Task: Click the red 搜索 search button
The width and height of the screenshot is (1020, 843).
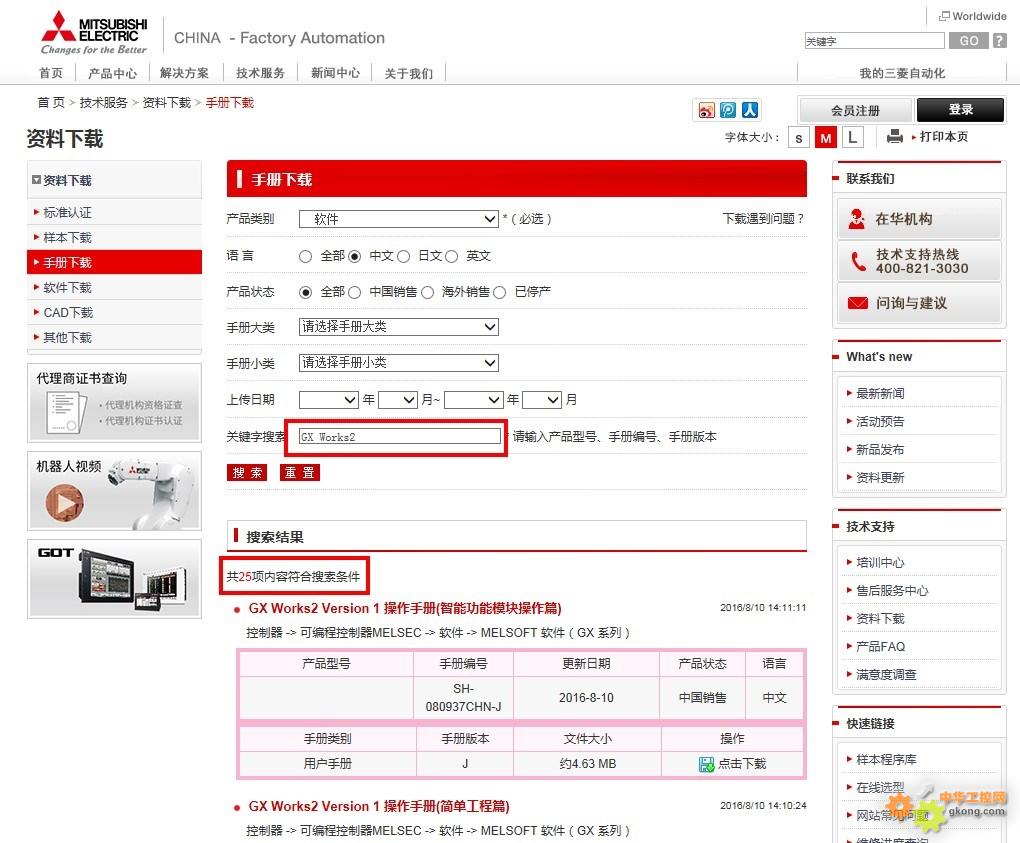Action: (x=247, y=472)
